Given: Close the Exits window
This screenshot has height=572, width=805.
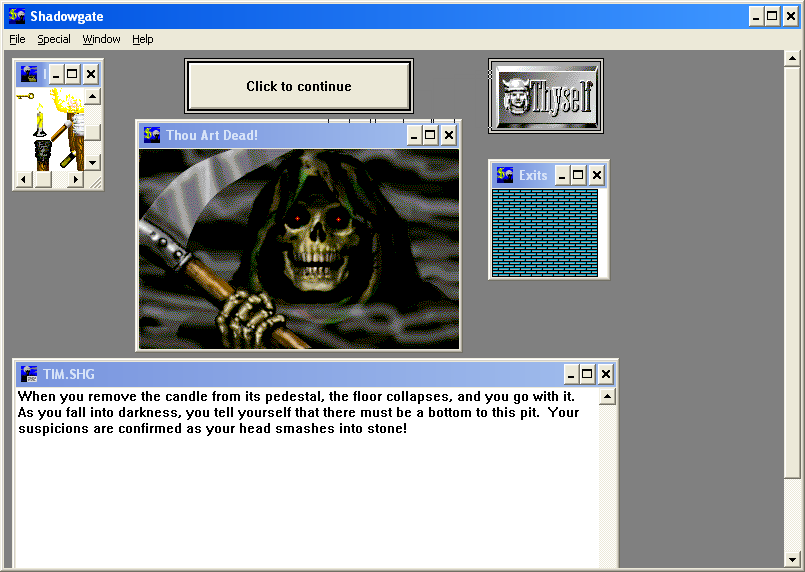Looking at the screenshot, I should [x=597, y=176].
